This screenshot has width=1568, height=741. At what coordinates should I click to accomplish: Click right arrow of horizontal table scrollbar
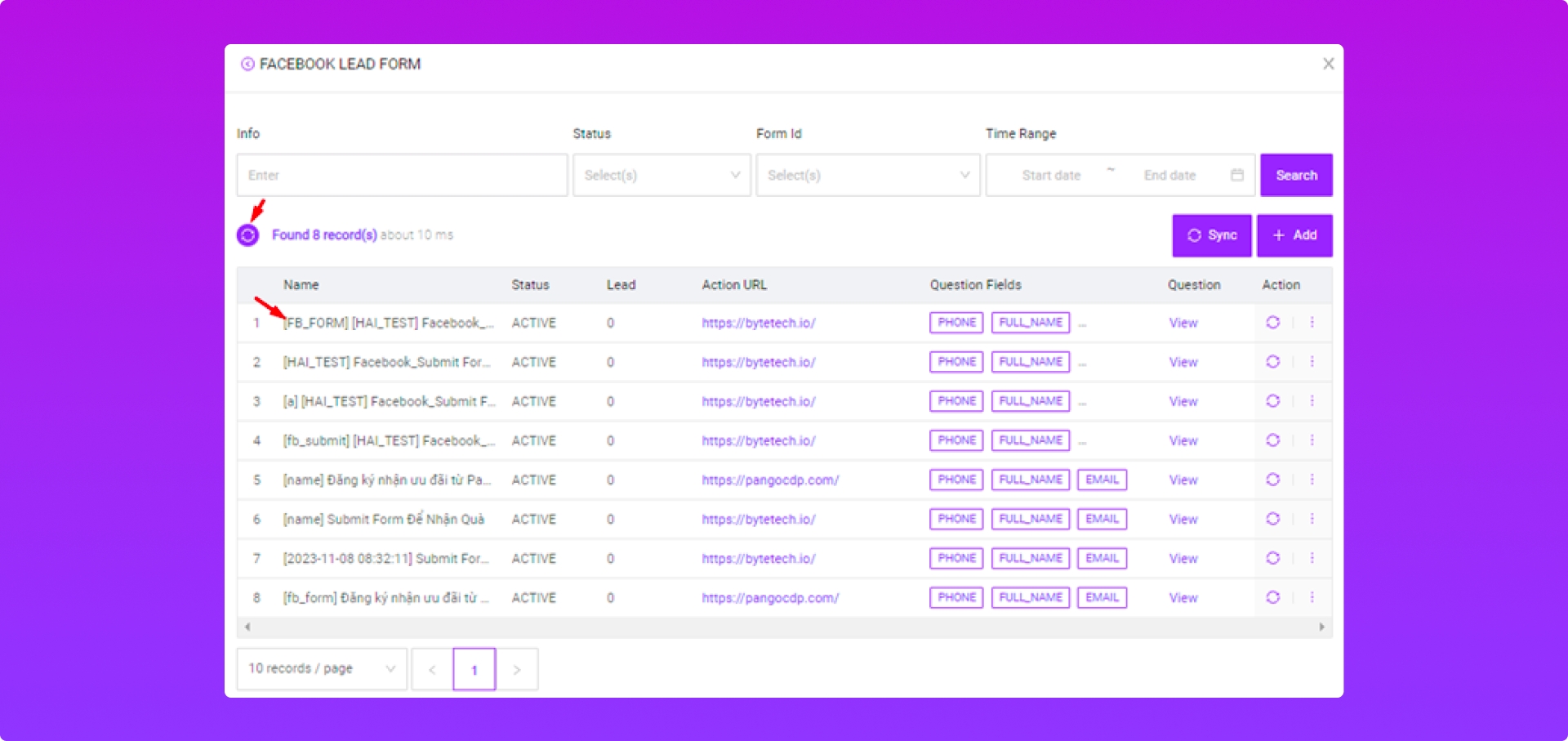[x=1321, y=627]
